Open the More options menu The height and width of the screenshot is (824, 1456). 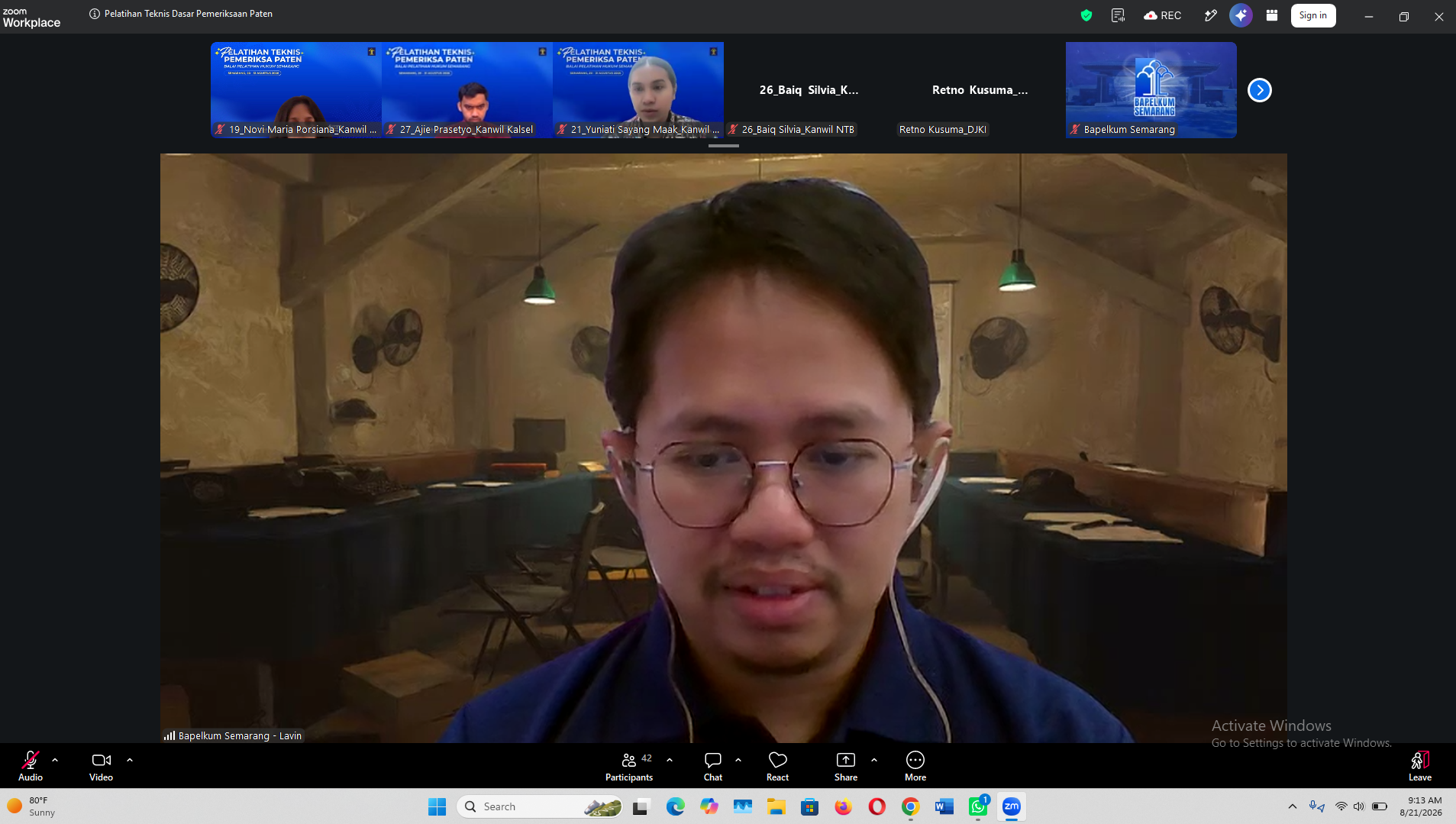pos(915,766)
